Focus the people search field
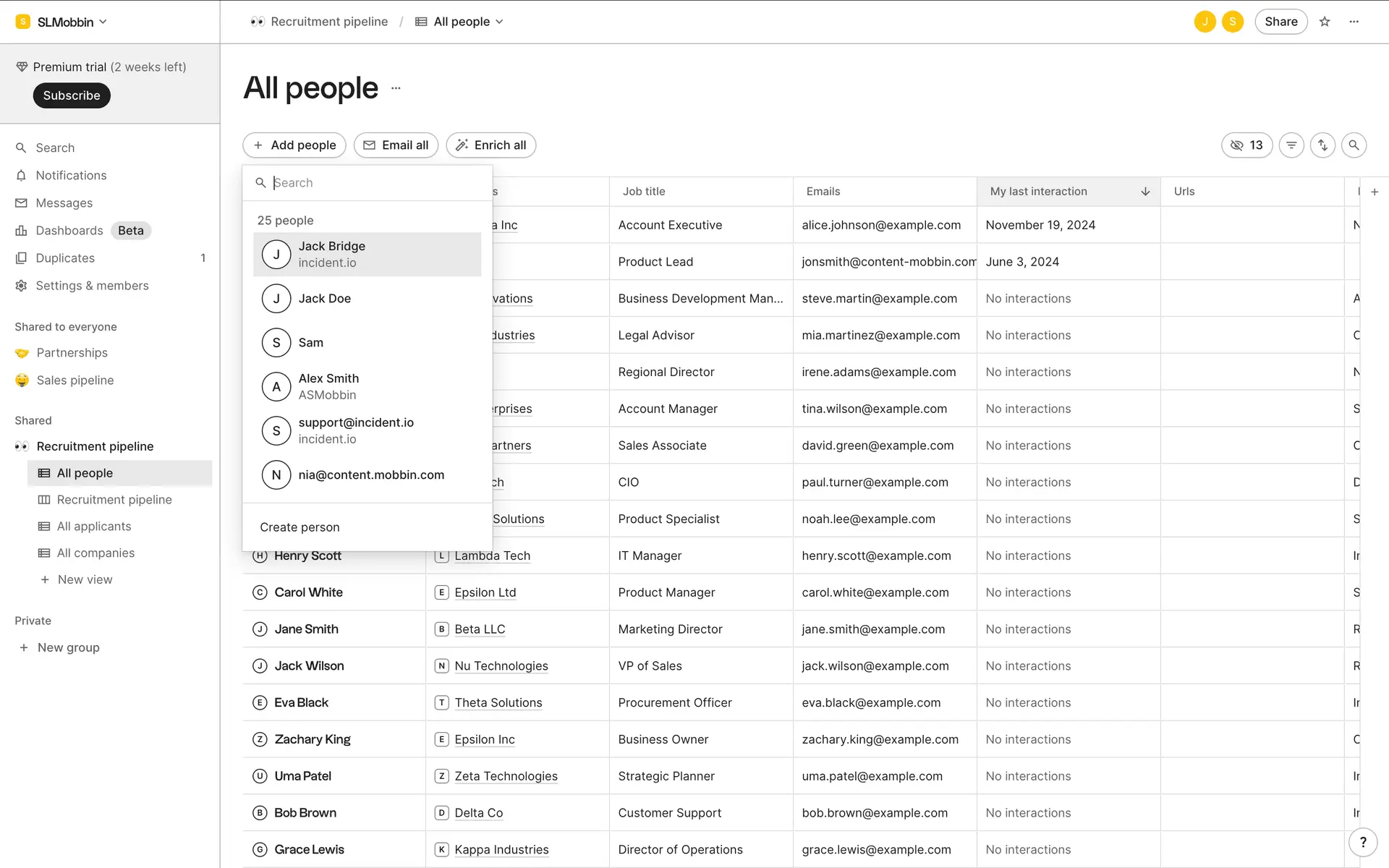 pos(369,183)
